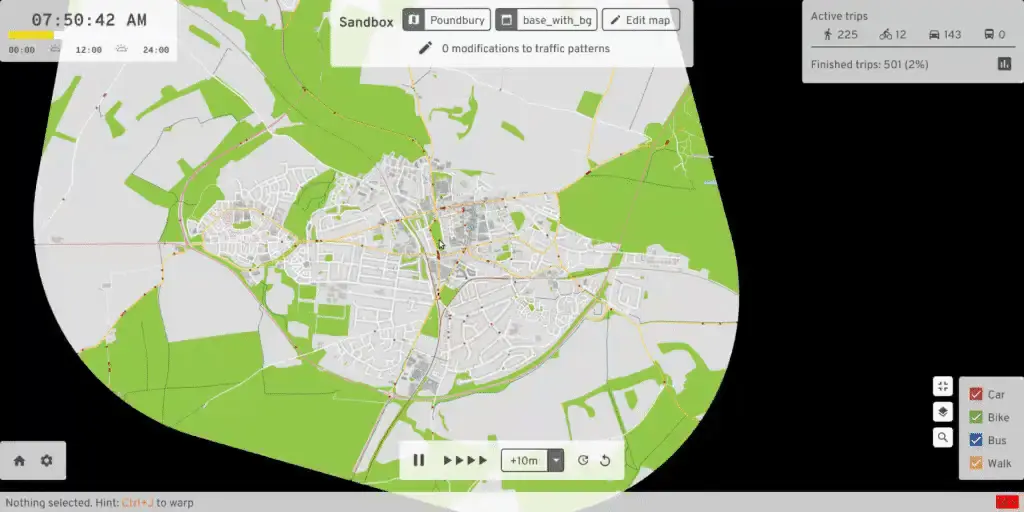
Task: Open the map search tool
Action: [x=942, y=438]
